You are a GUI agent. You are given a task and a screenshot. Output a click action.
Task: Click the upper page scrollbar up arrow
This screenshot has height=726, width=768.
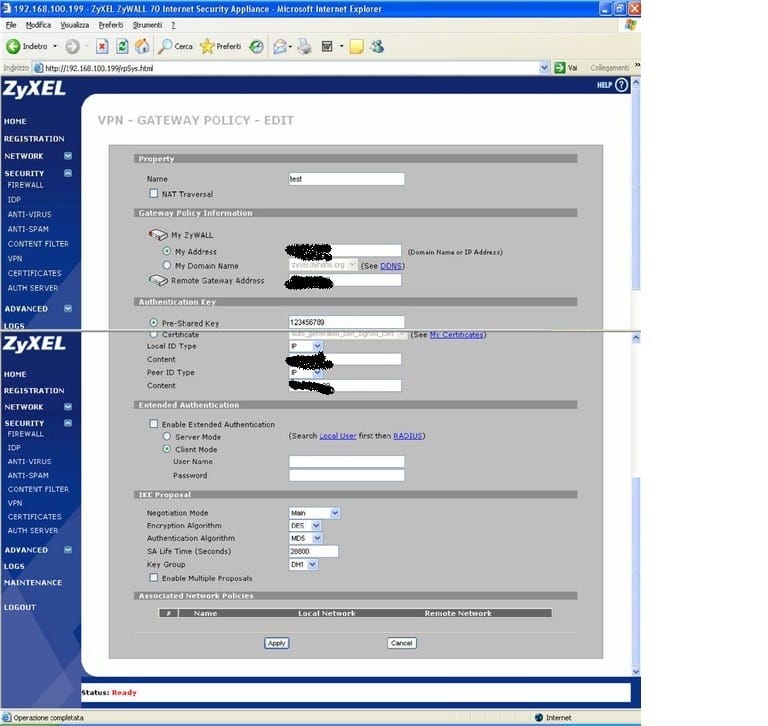(x=636, y=83)
